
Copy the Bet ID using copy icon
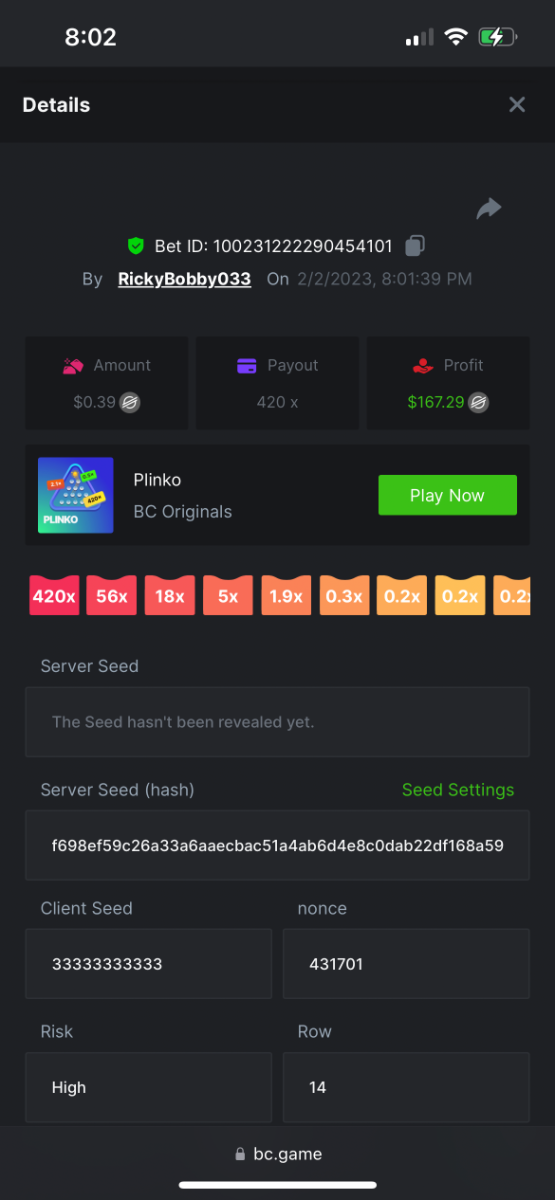(x=415, y=246)
